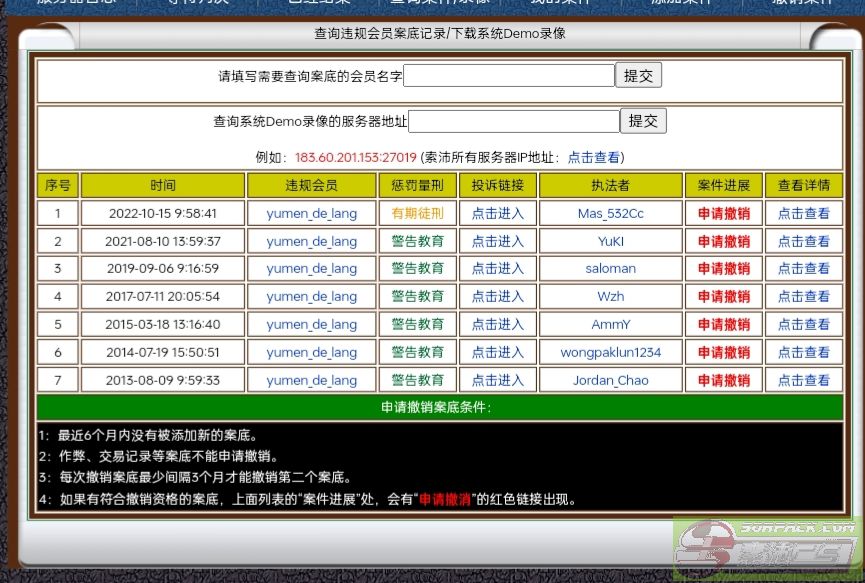Viewport: 865px width, 583px height.
Task: Open enforcer wongpaklun1234 link
Action: pyautogui.click(x=610, y=353)
